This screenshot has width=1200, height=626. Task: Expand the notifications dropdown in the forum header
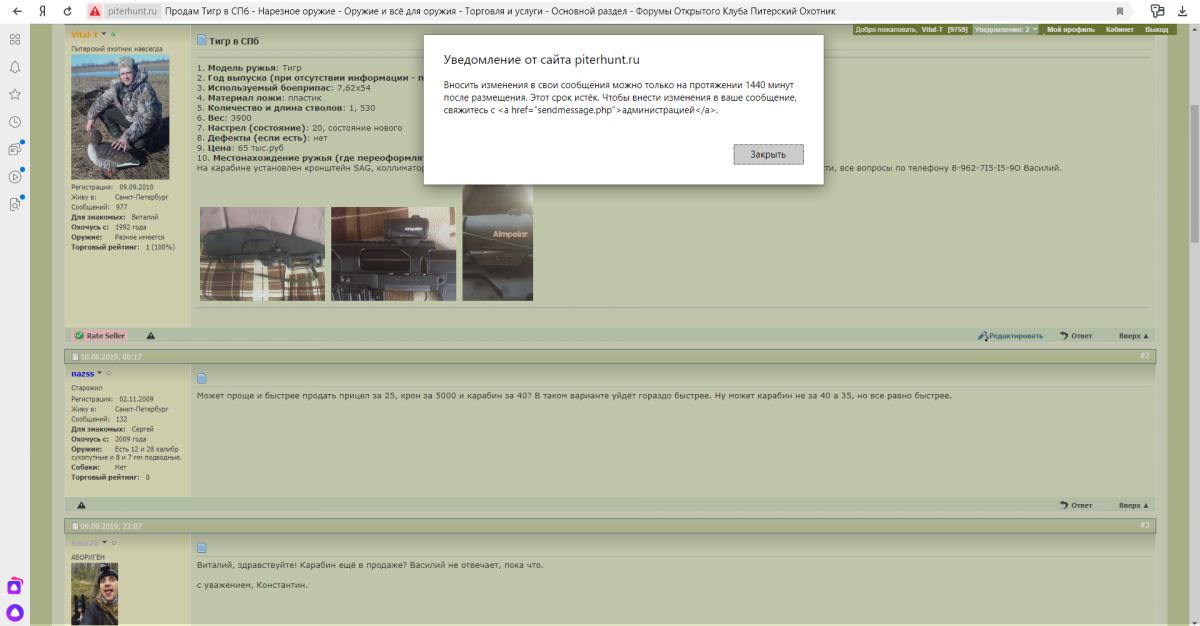tap(1005, 30)
